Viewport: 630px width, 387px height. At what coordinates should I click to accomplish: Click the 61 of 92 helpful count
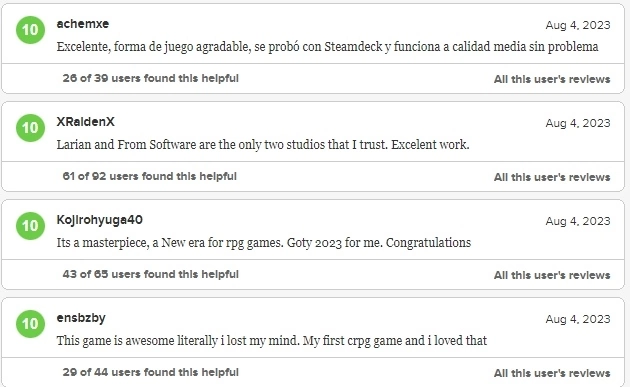[149, 176]
